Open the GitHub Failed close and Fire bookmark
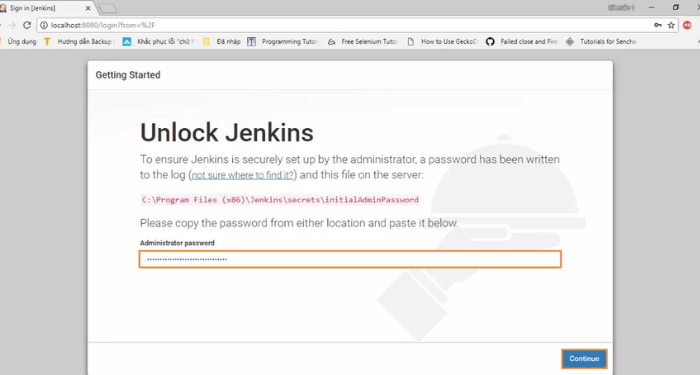The width and height of the screenshot is (700, 375). click(522, 42)
